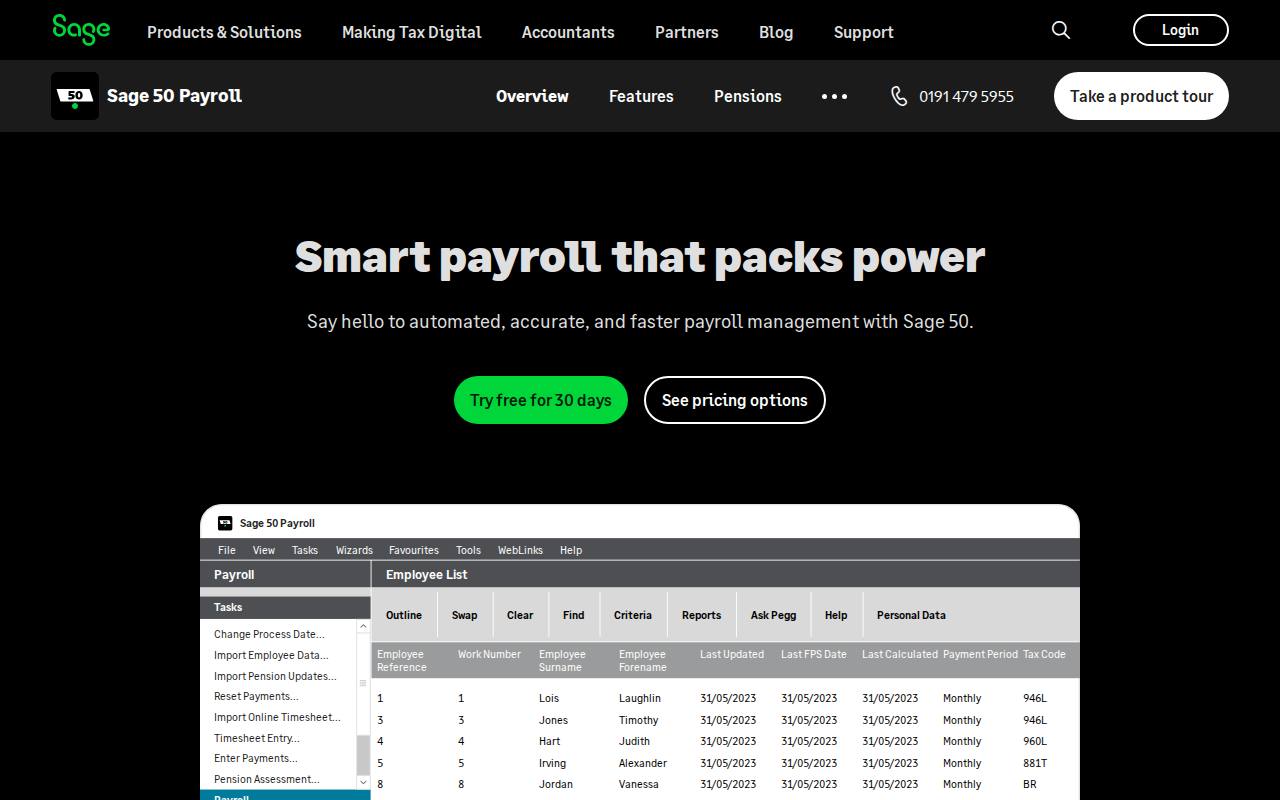Select Timesheet Entry task
The height and width of the screenshot is (800, 1280).
pyautogui.click(x=257, y=738)
